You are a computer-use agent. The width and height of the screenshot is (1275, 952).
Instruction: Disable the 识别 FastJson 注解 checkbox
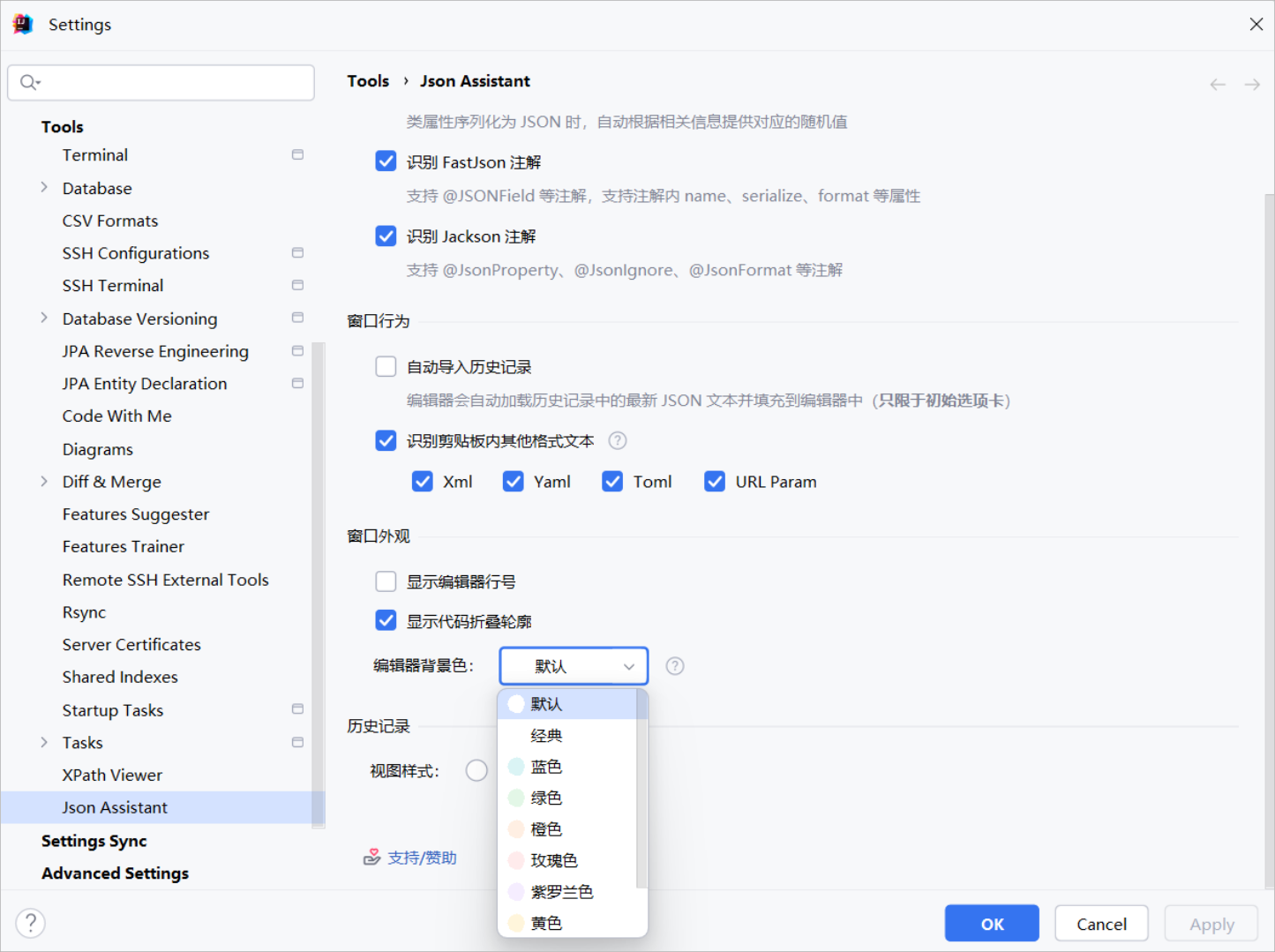point(386,161)
